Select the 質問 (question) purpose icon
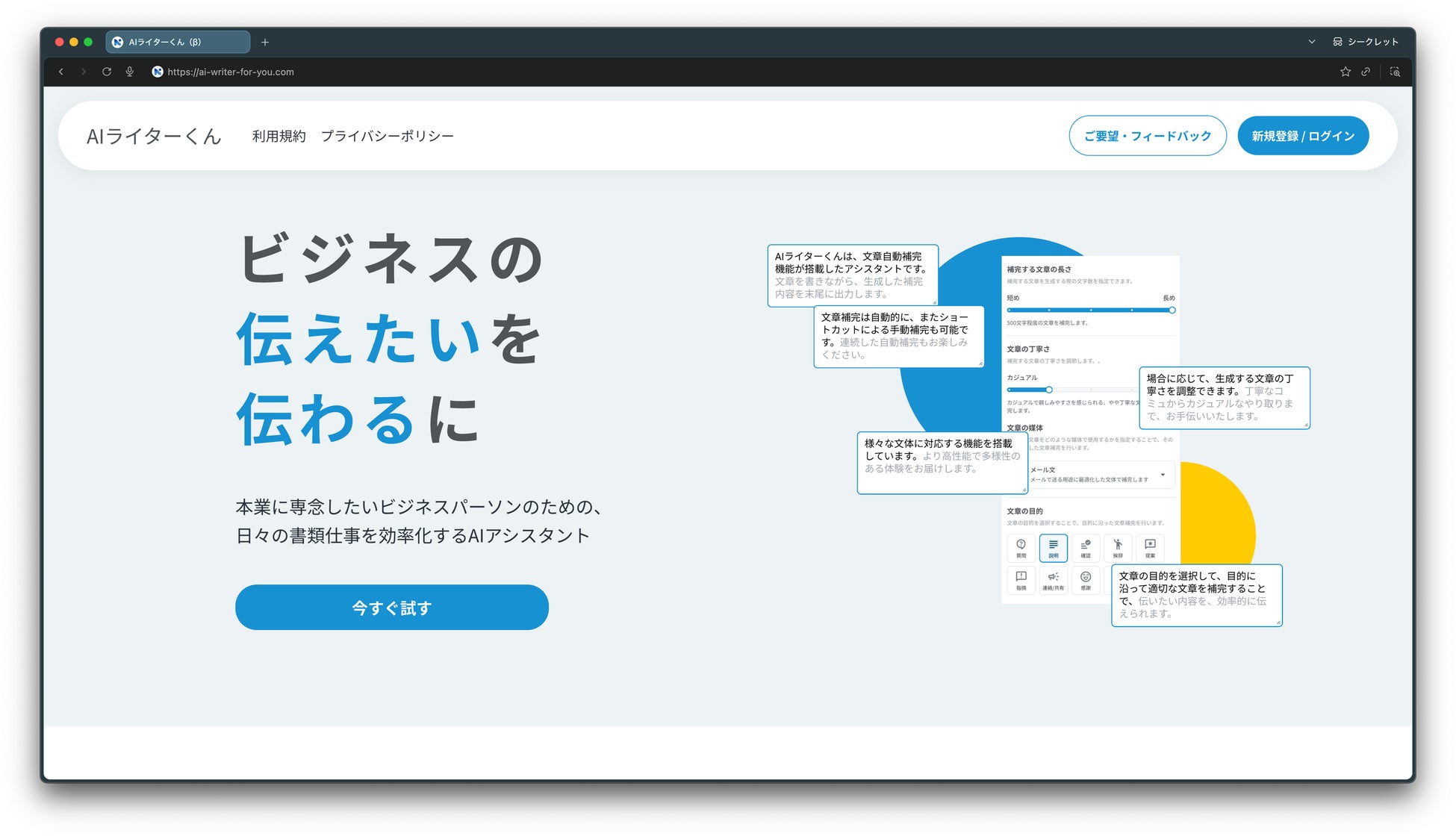Viewport: 1456px width, 836px height. [x=1021, y=547]
